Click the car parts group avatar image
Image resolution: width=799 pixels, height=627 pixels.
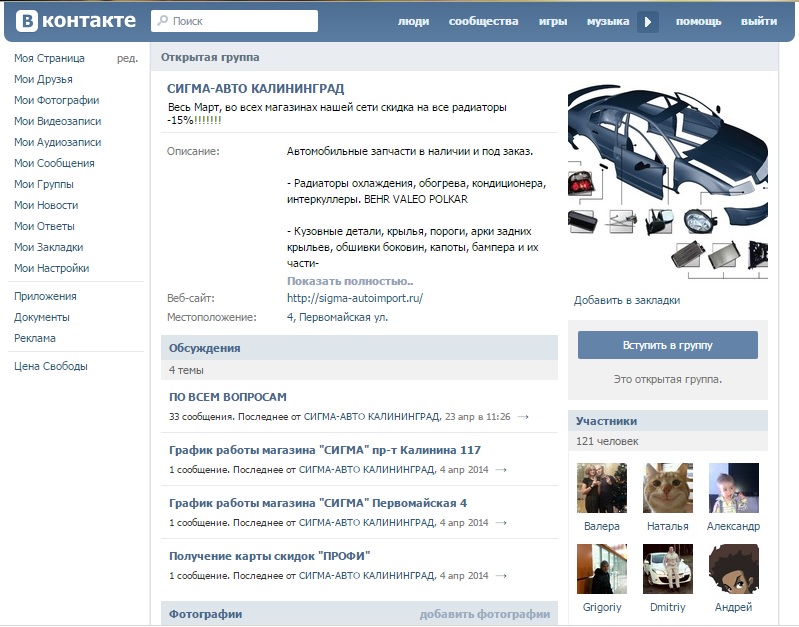[x=668, y=182]
